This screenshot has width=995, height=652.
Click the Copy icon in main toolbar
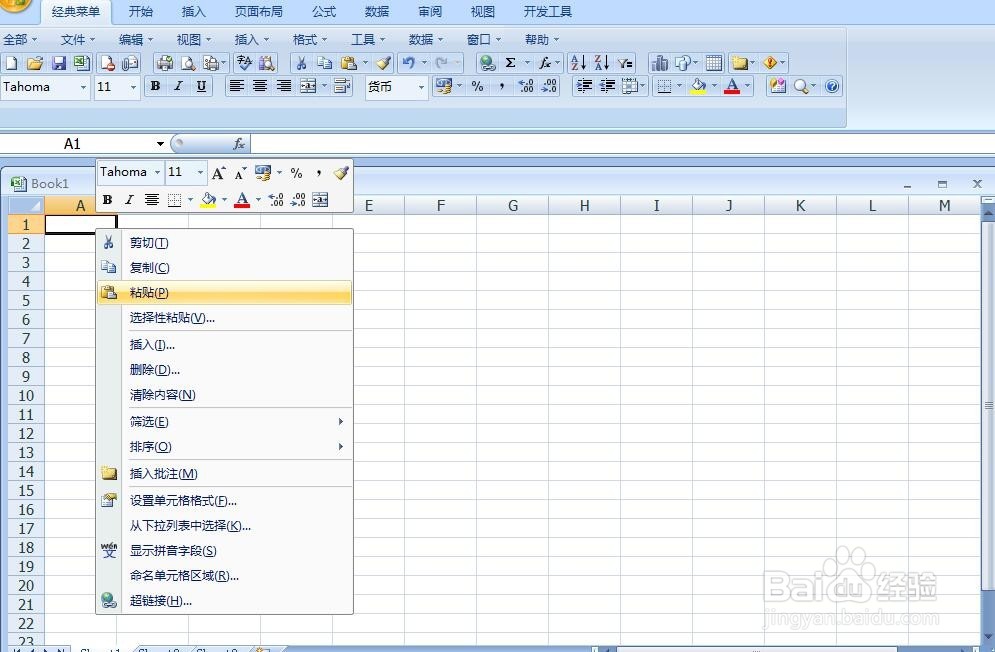(x=324, y=63)
